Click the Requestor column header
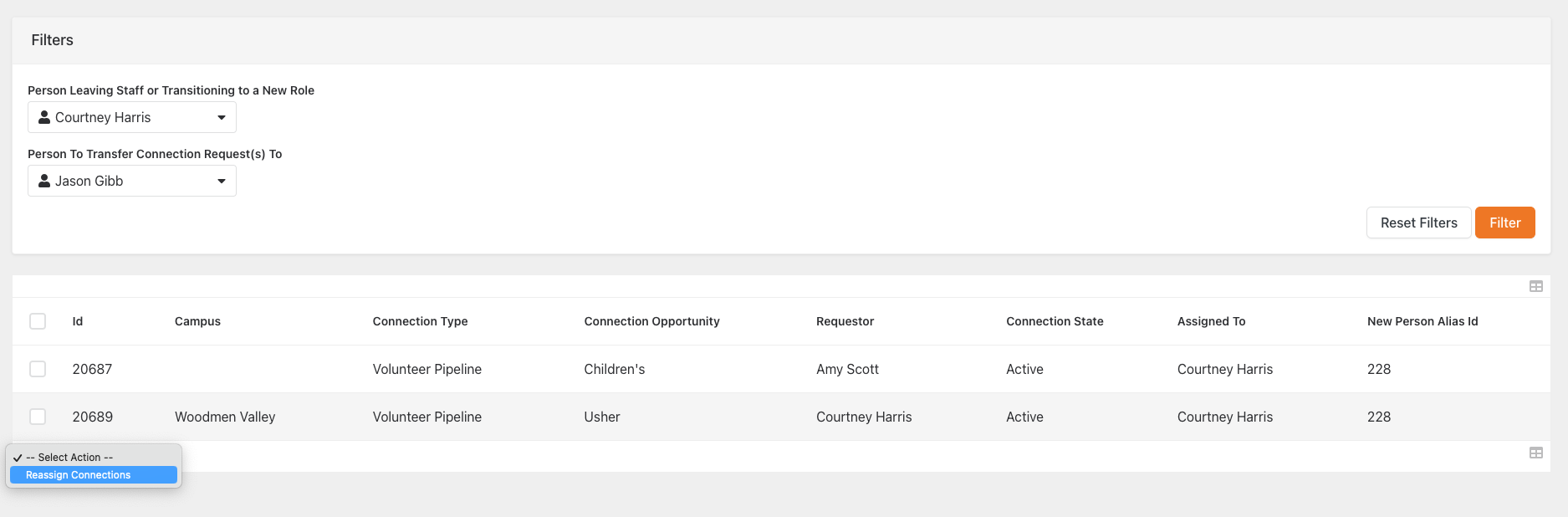1568x517 pixels. point(845,321)
